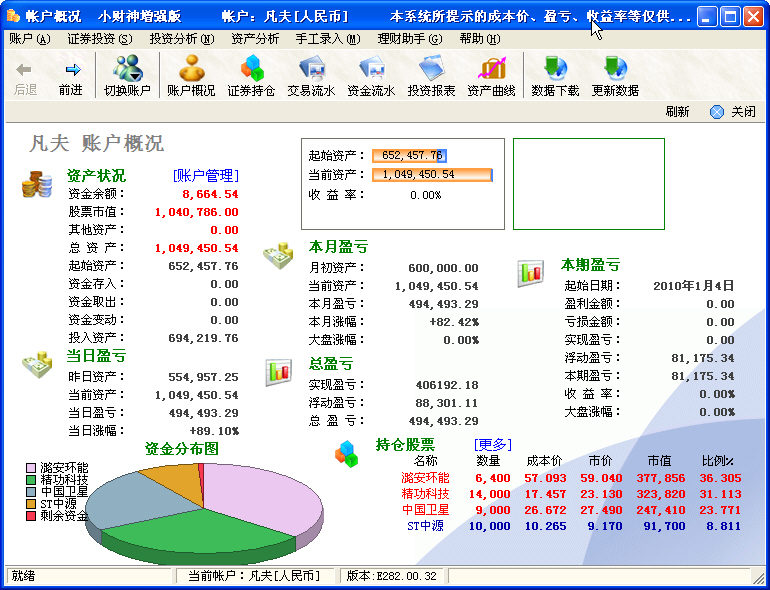Click the 剩余资金 red legend swatch
This screenshot has width=770, height=590.
[x=31, y=516]
